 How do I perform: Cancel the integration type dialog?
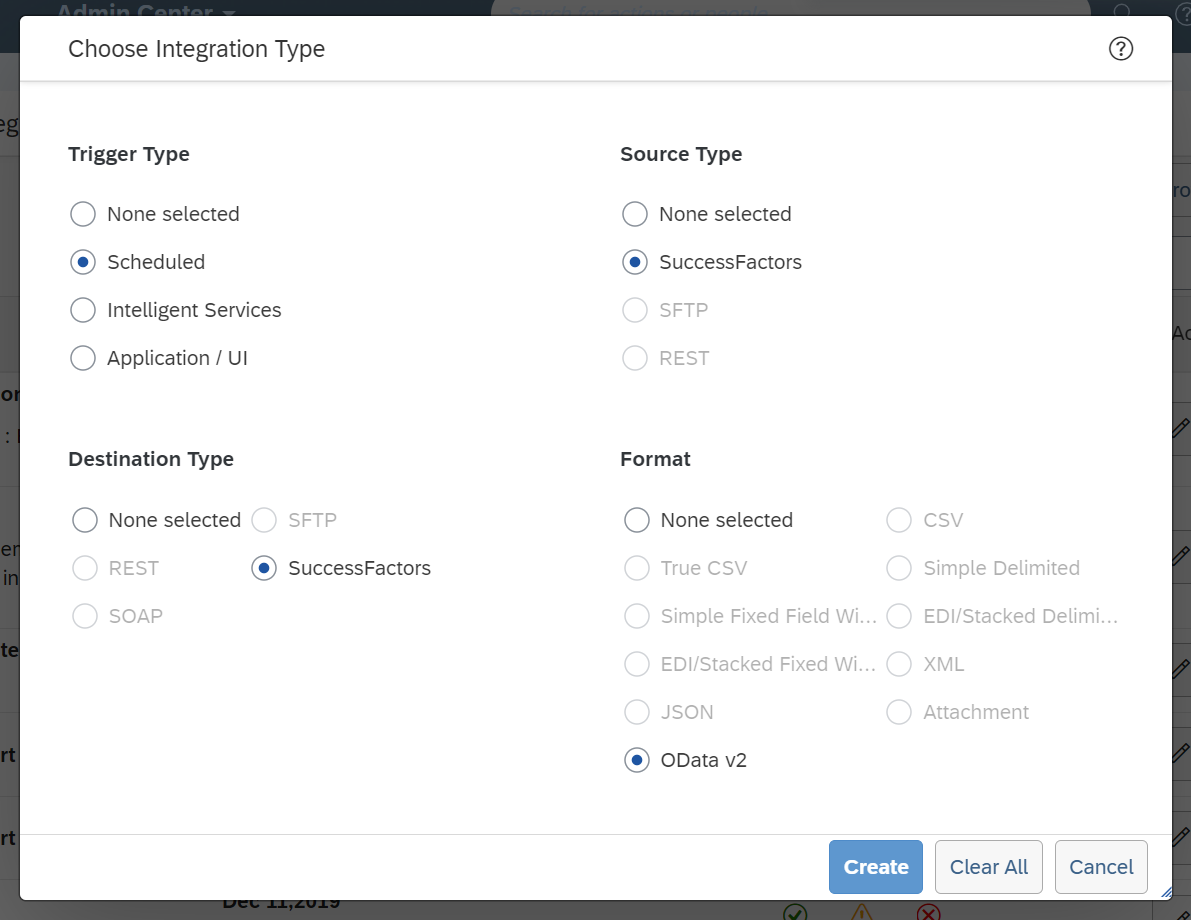pyautogui.click(x=1101, y=867)
